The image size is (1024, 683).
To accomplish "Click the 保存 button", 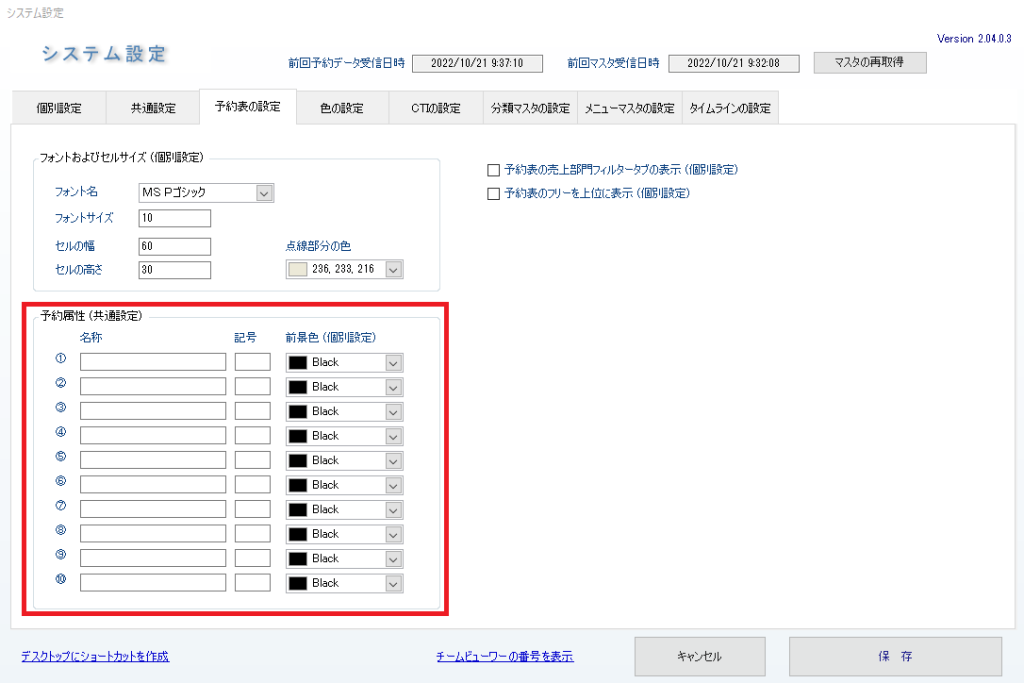I will pyautogui.click(x=895, y=657).
